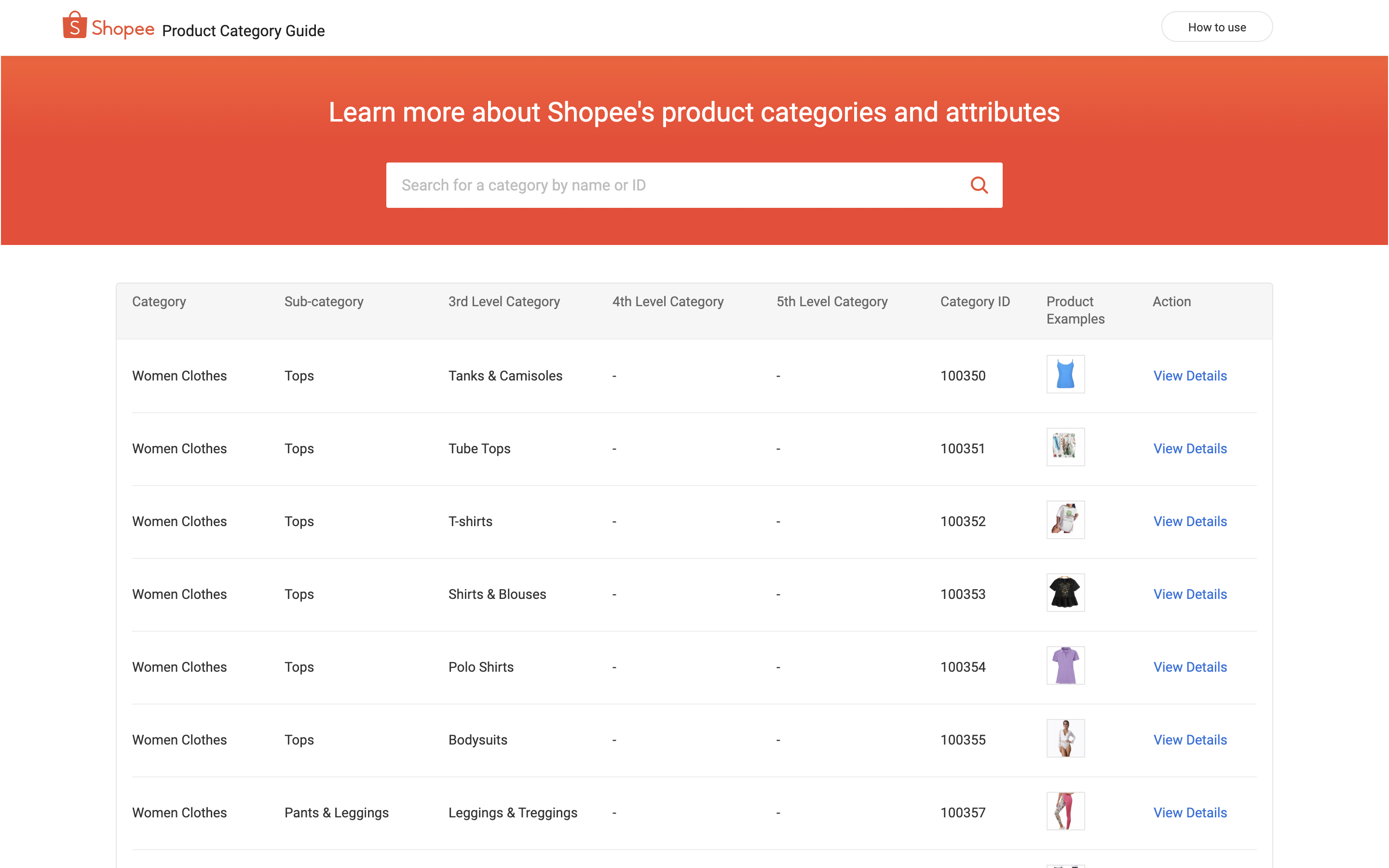Open the Shirts & Blouses black top thumbnail

click(1065, 593)
